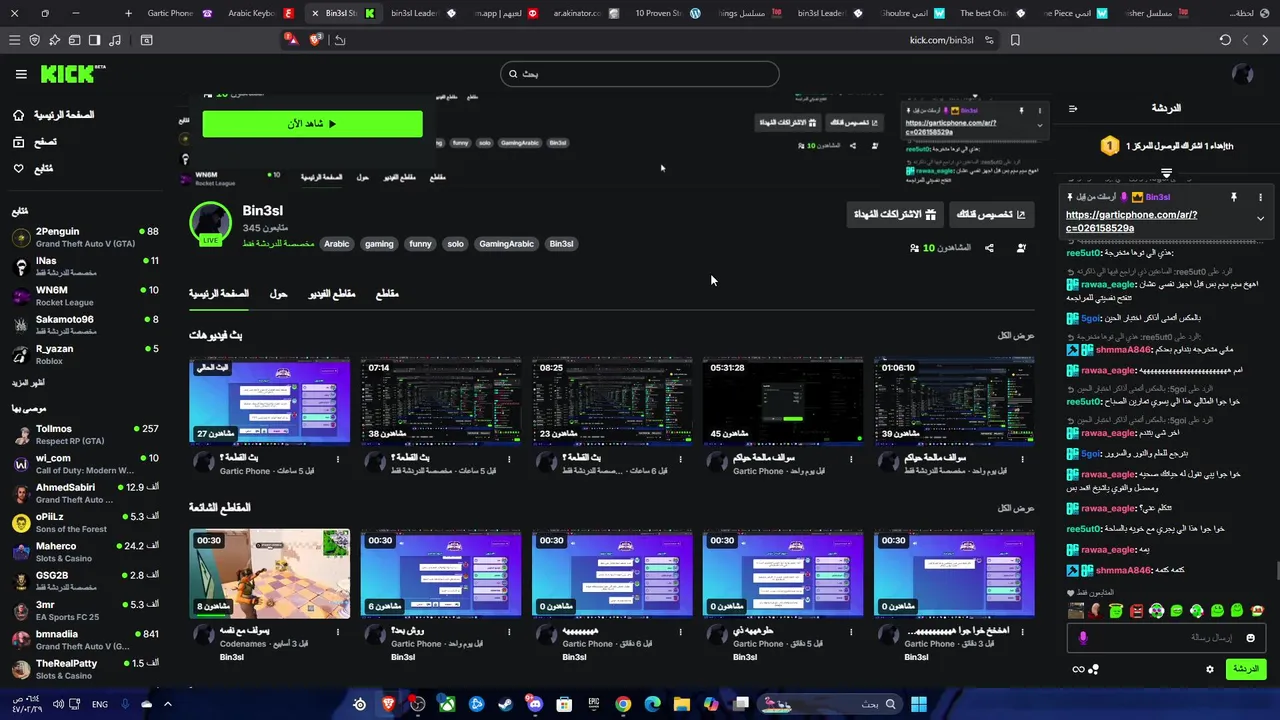Click the KICK logo
This screenshot has height=720, width=1280.
pos(72,73)
